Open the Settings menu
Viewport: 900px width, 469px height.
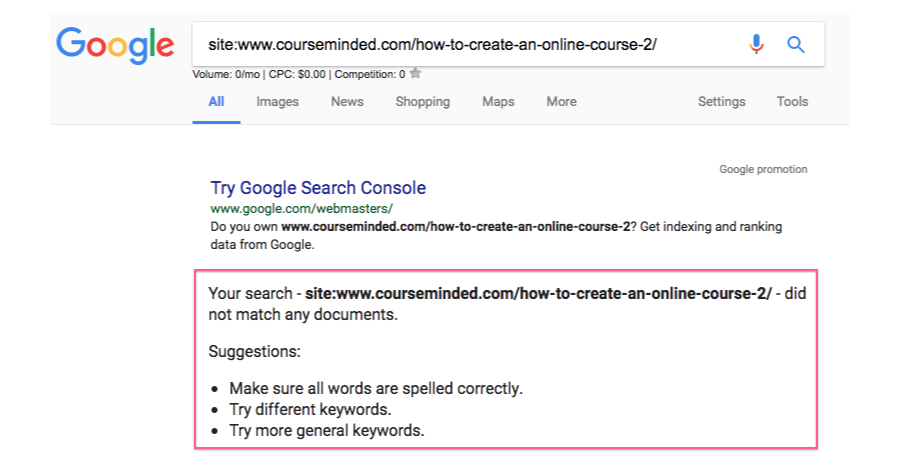[721, 101]
